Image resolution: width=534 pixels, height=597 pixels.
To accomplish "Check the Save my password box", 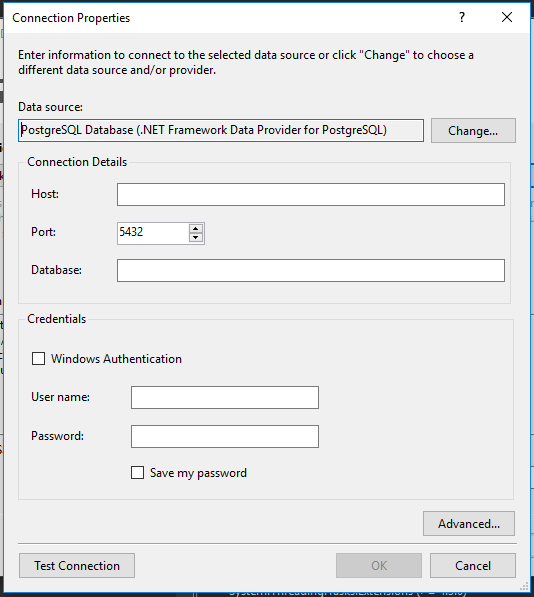I will click(x=137, y=472).
